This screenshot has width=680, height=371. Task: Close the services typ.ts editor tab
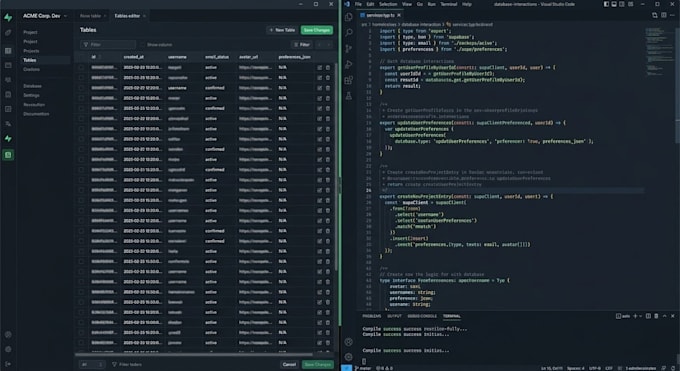[399, 15]
